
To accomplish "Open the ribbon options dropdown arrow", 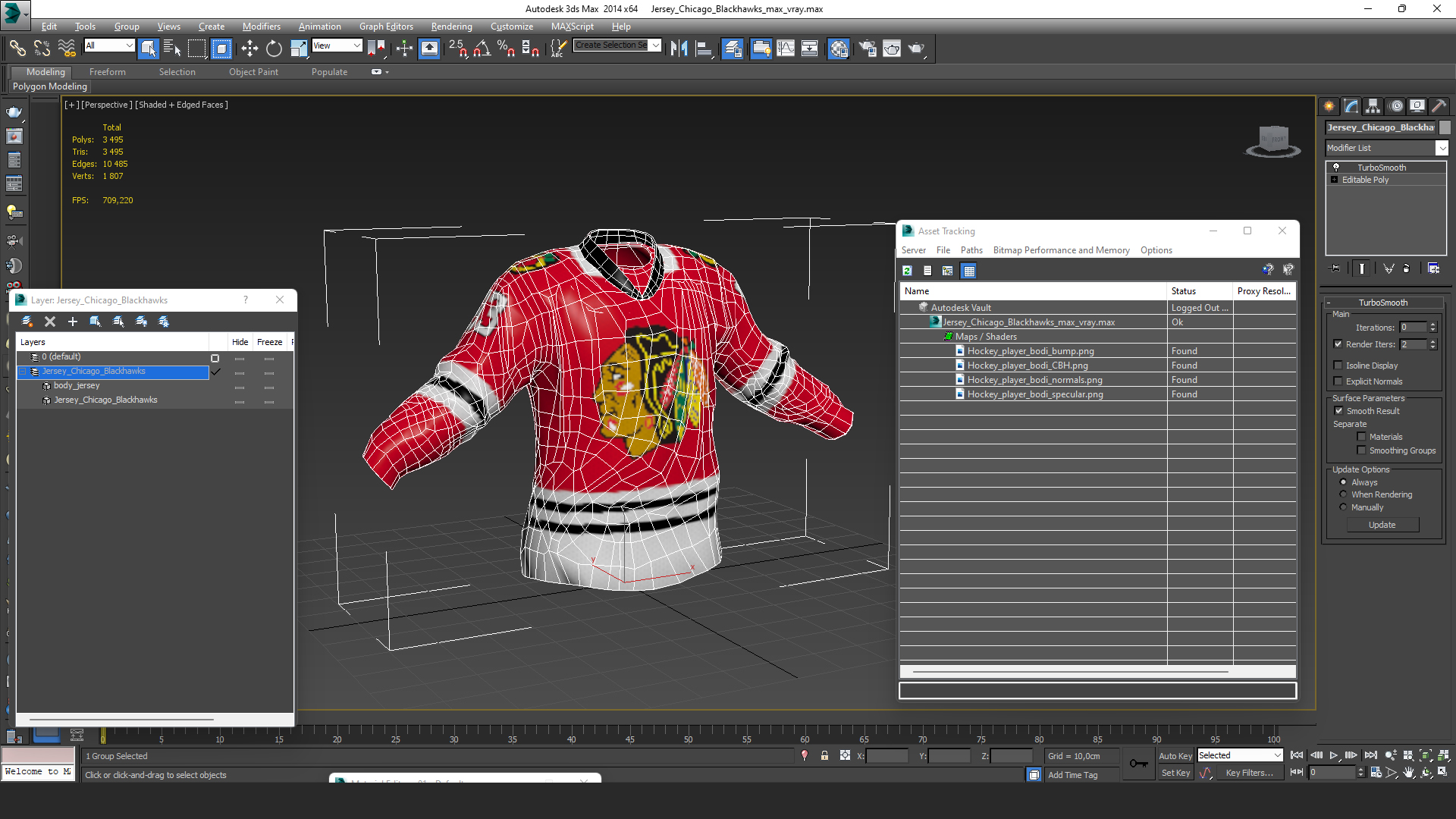I will pos(387,72).
